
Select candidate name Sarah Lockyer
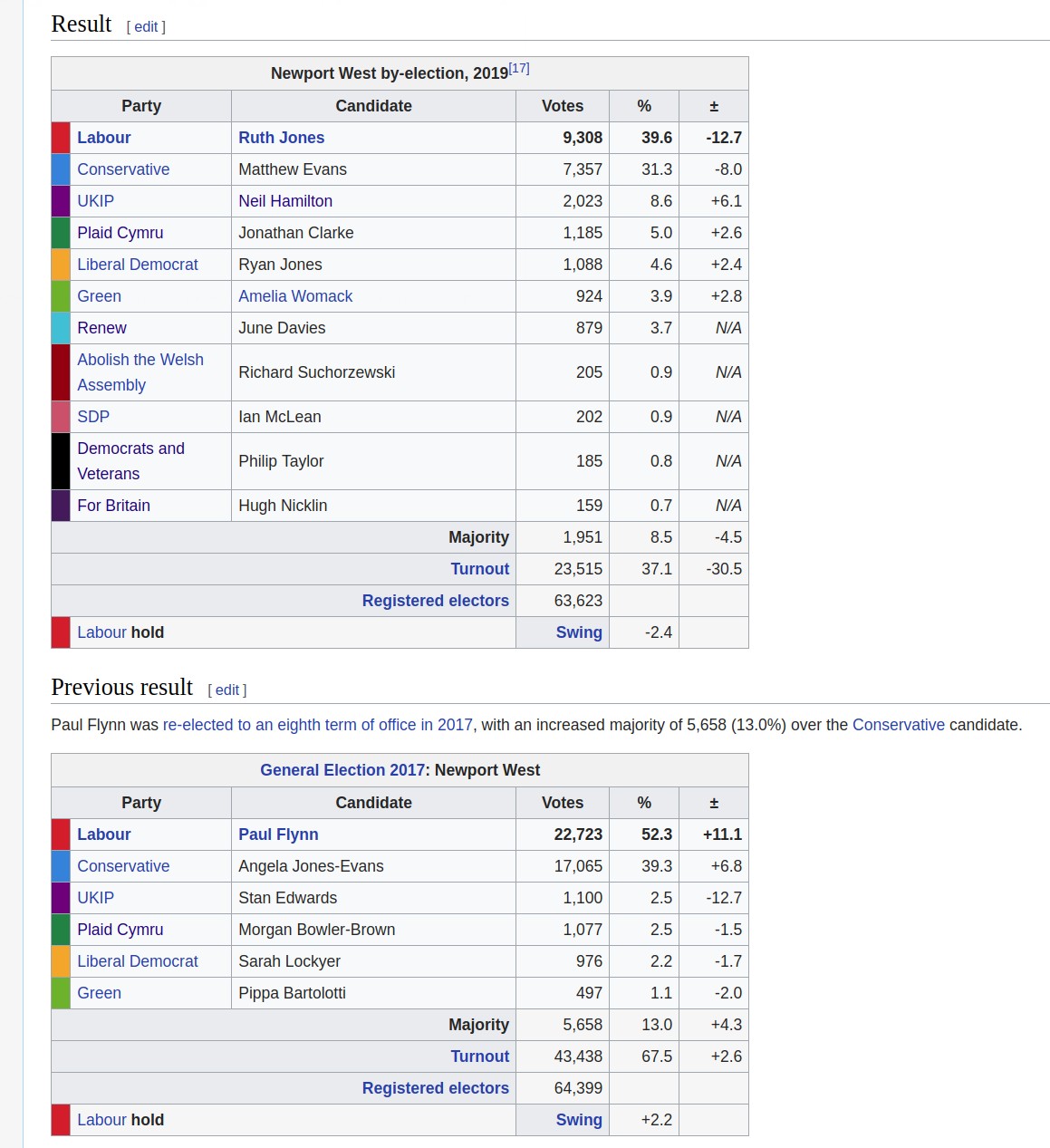click(x=290, y=961)
